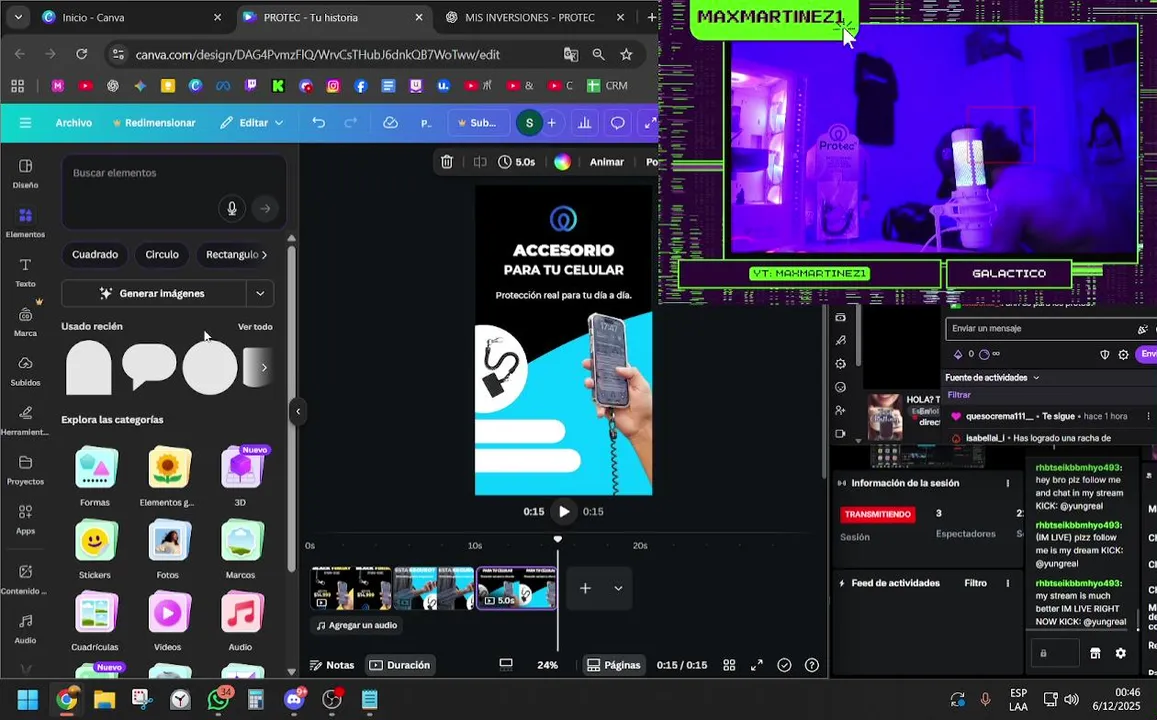Select the Círculo shape chip
The image size is (1157, 720).
(x=162, y=255)
